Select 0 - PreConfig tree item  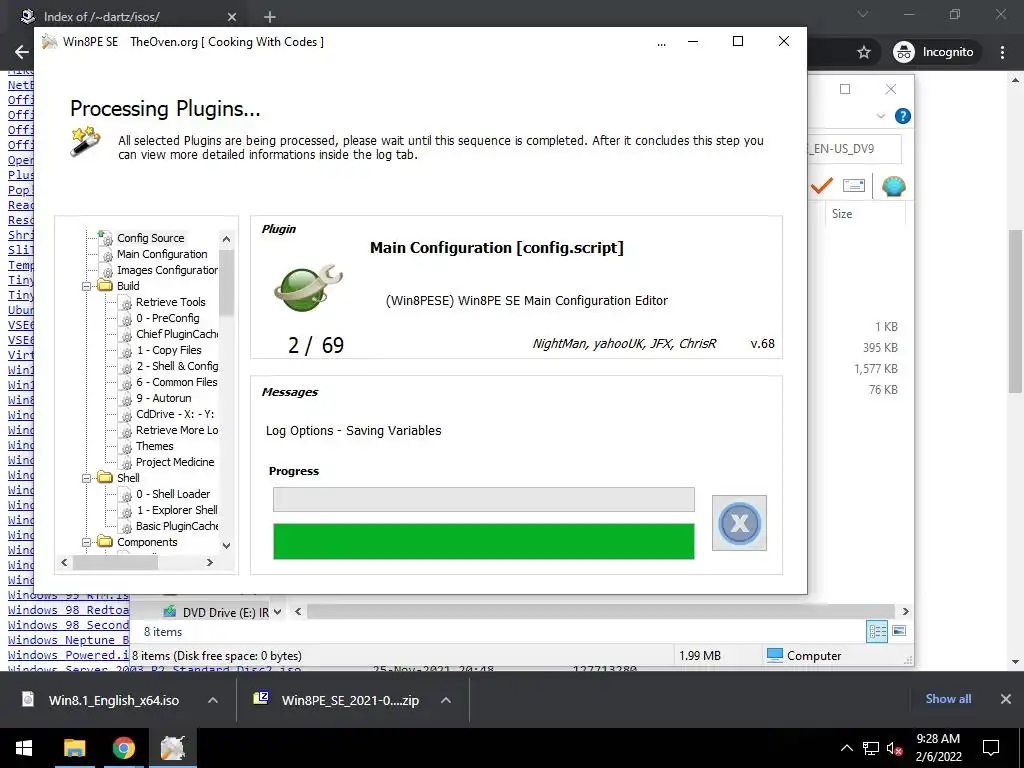tap(167, 318)
